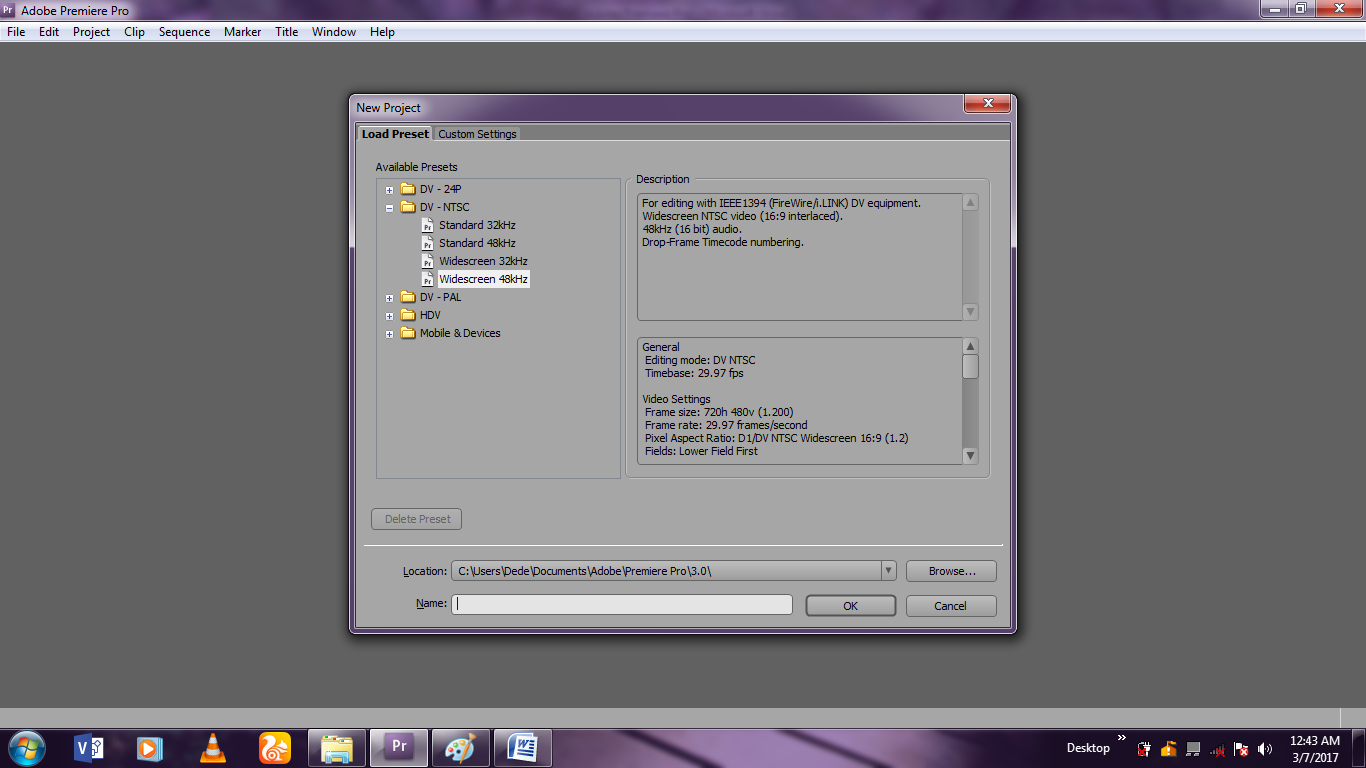The width and height of the screenshot is (1366, 768).
Task: Click the Standard 32kHz preset file icon
Action: coord(428,225)
